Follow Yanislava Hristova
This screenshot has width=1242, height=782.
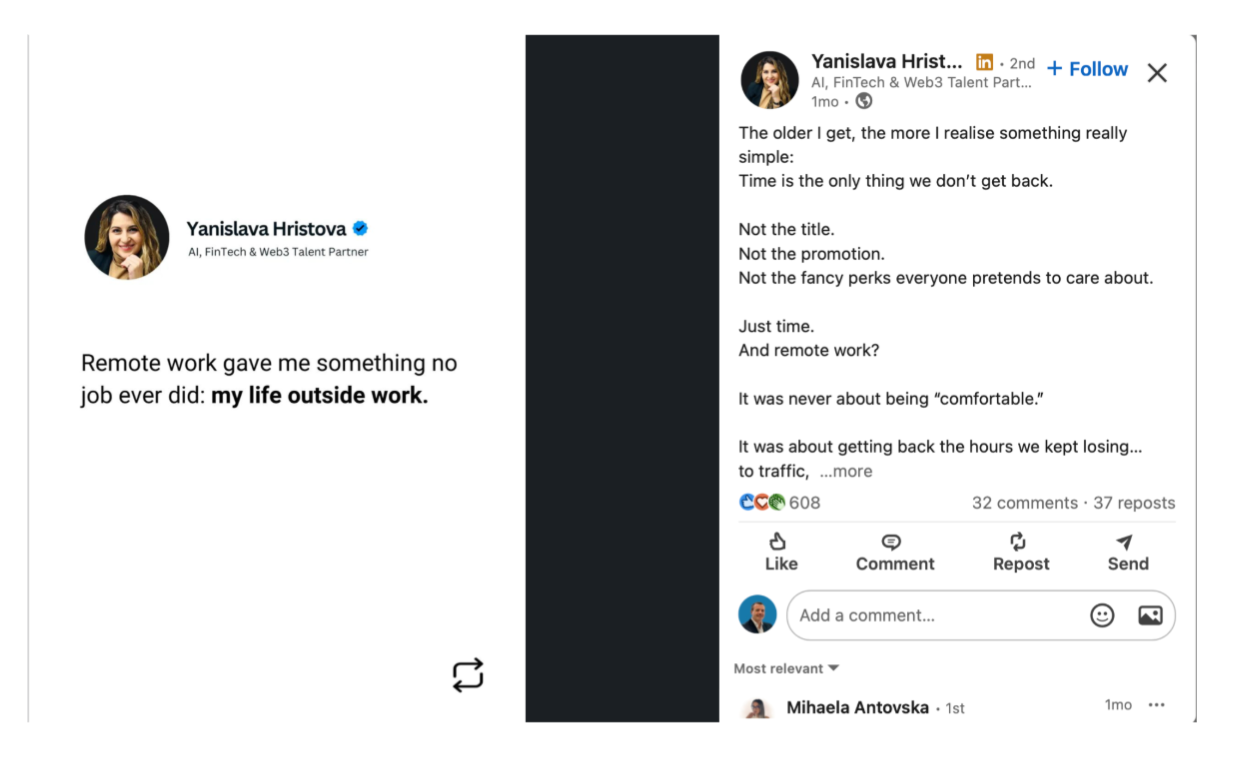pos(1087,69)
